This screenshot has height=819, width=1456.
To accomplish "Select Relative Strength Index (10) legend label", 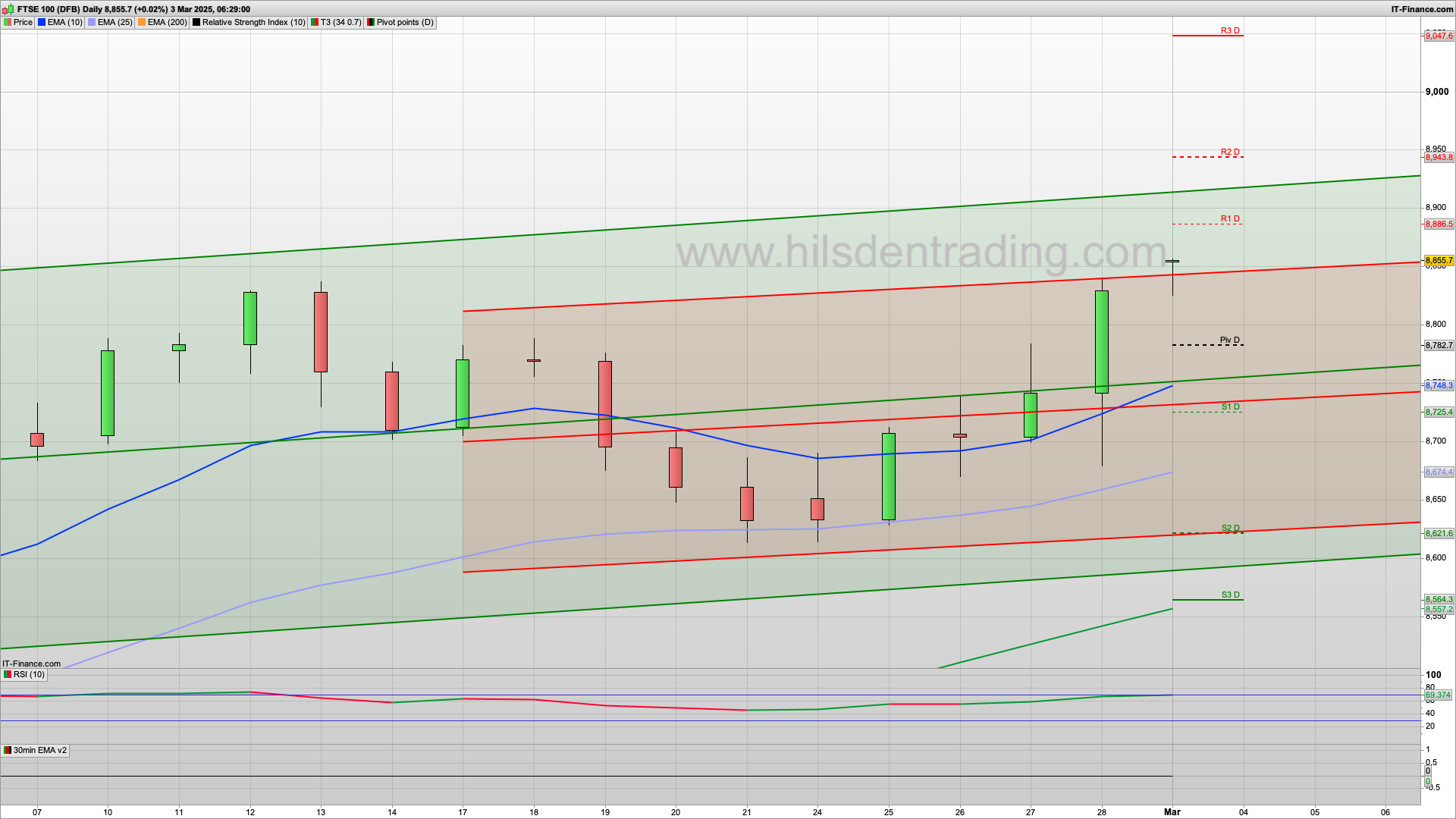I will tap(253, 23).
